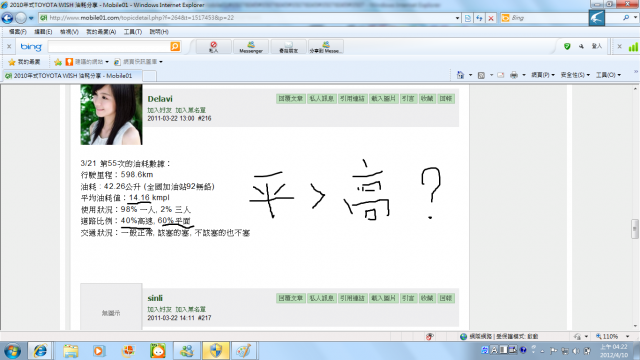The height and width of the screenshot is (360, 640).
Task: Open Bing toolbar wrench settings icon
Action: tap(581, 47)
